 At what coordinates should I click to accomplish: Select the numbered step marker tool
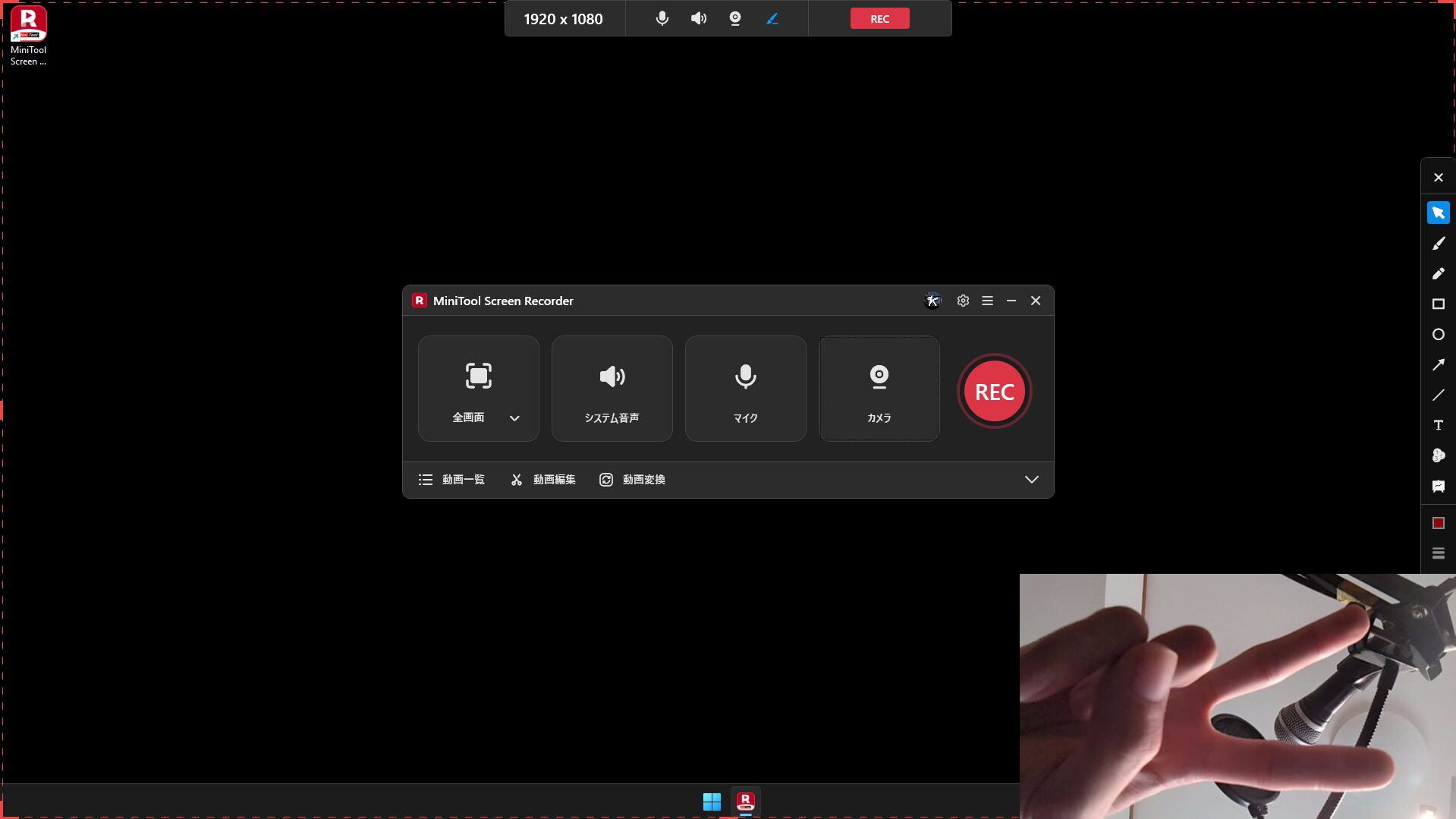tap(1438, 455)
